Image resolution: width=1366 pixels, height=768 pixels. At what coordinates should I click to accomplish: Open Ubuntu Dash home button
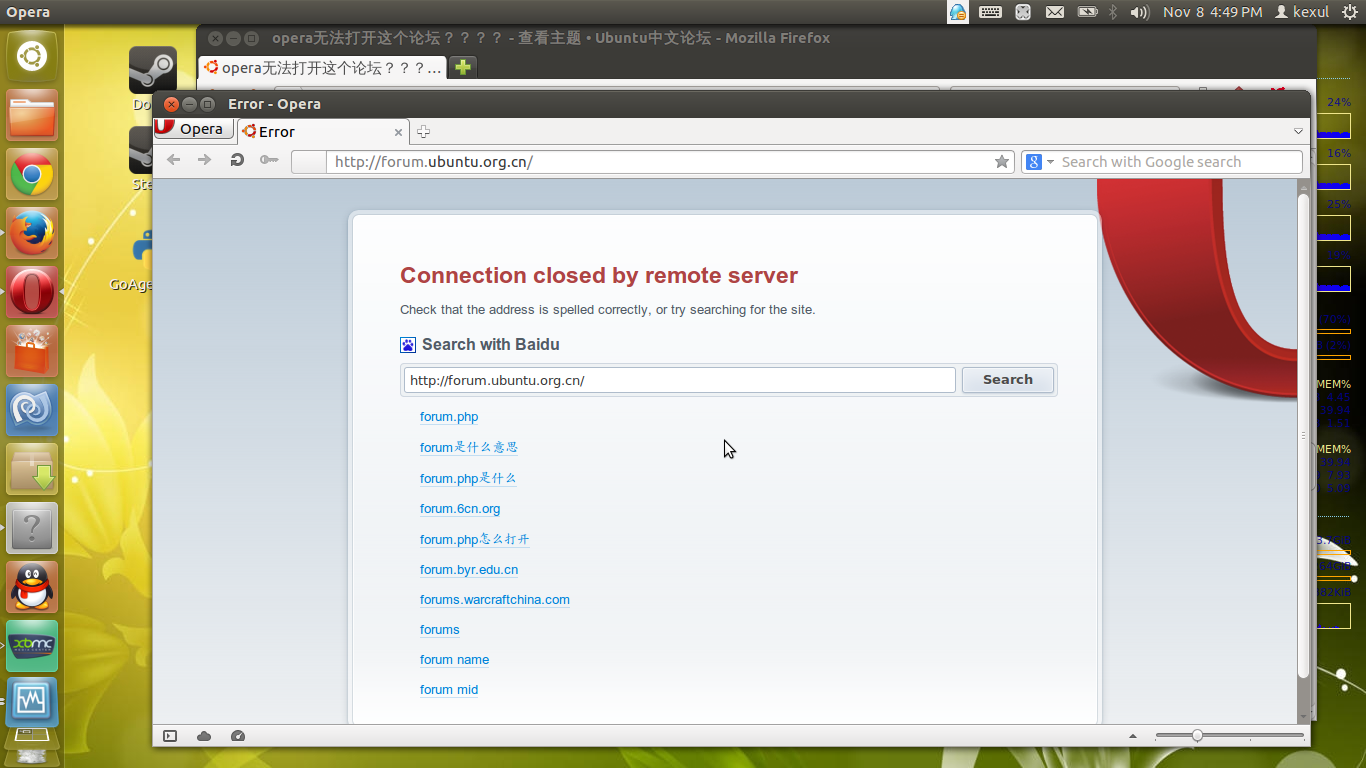click(32, 56)
